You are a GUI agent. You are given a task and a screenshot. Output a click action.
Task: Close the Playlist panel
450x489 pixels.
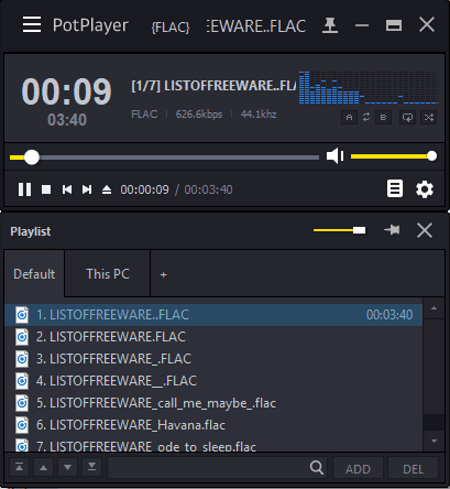coord(425,230)
